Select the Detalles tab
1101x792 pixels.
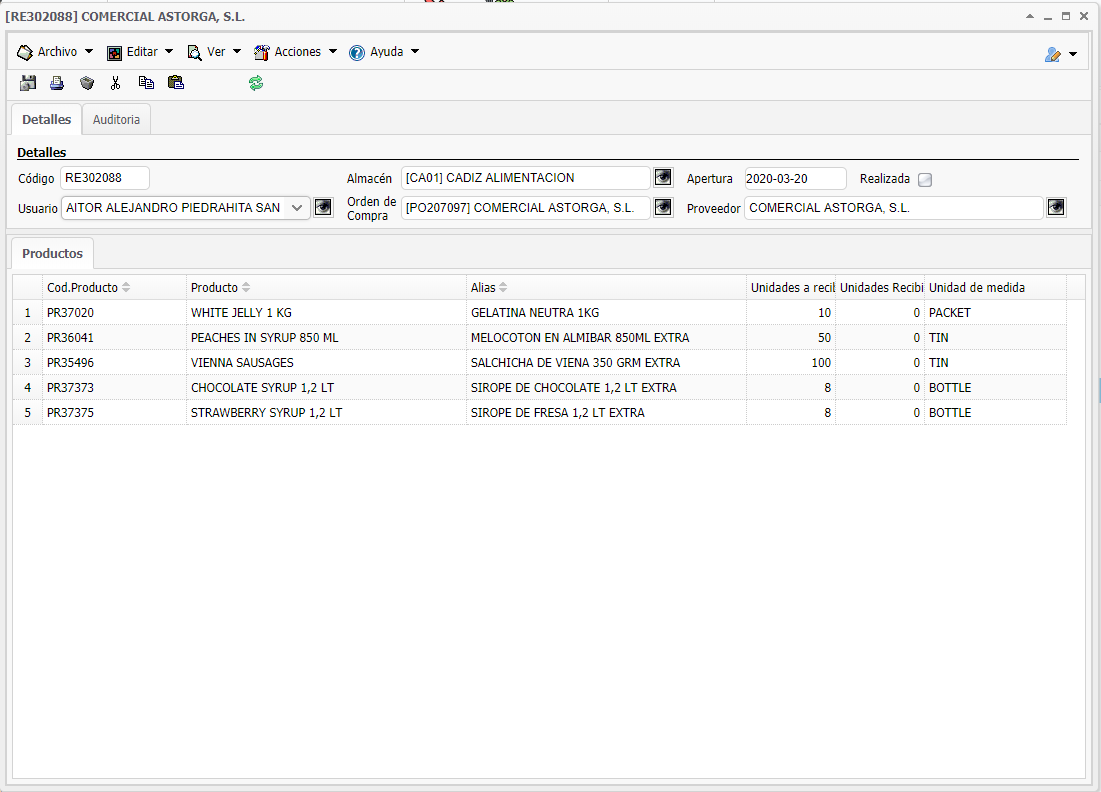tap(46, 119)
